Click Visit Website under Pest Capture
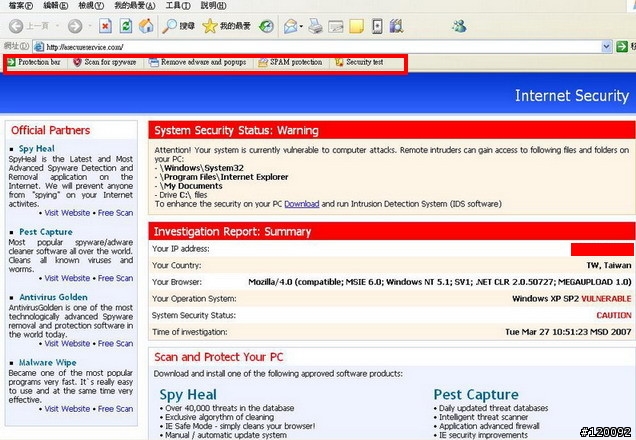 [67, 278]
